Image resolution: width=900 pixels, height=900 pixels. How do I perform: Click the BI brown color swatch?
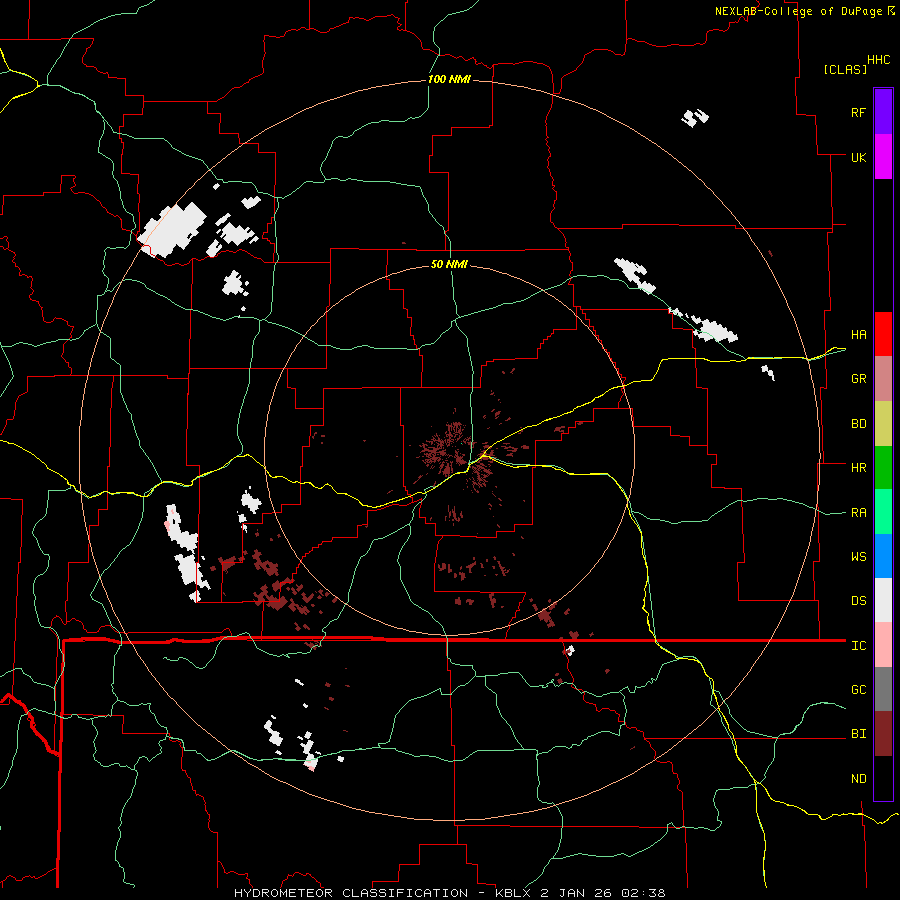[x=883, y=734]
